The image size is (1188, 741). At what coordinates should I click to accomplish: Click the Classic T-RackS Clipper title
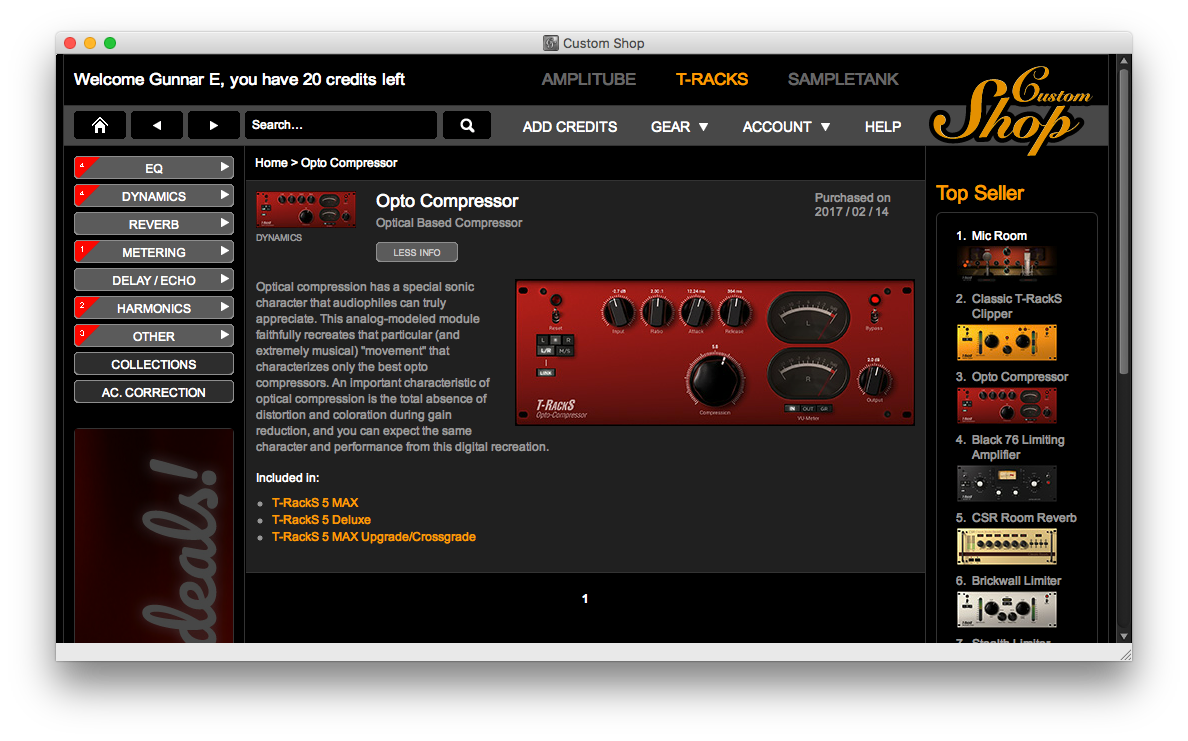(1017, 306)
